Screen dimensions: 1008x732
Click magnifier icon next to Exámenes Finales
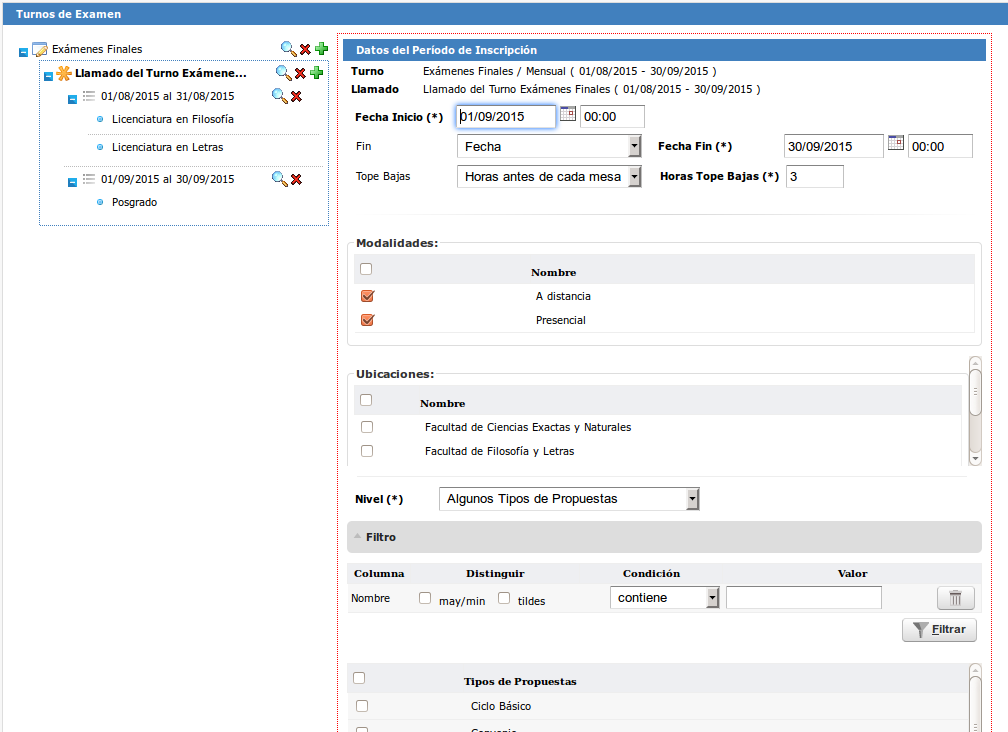(288, 49)
